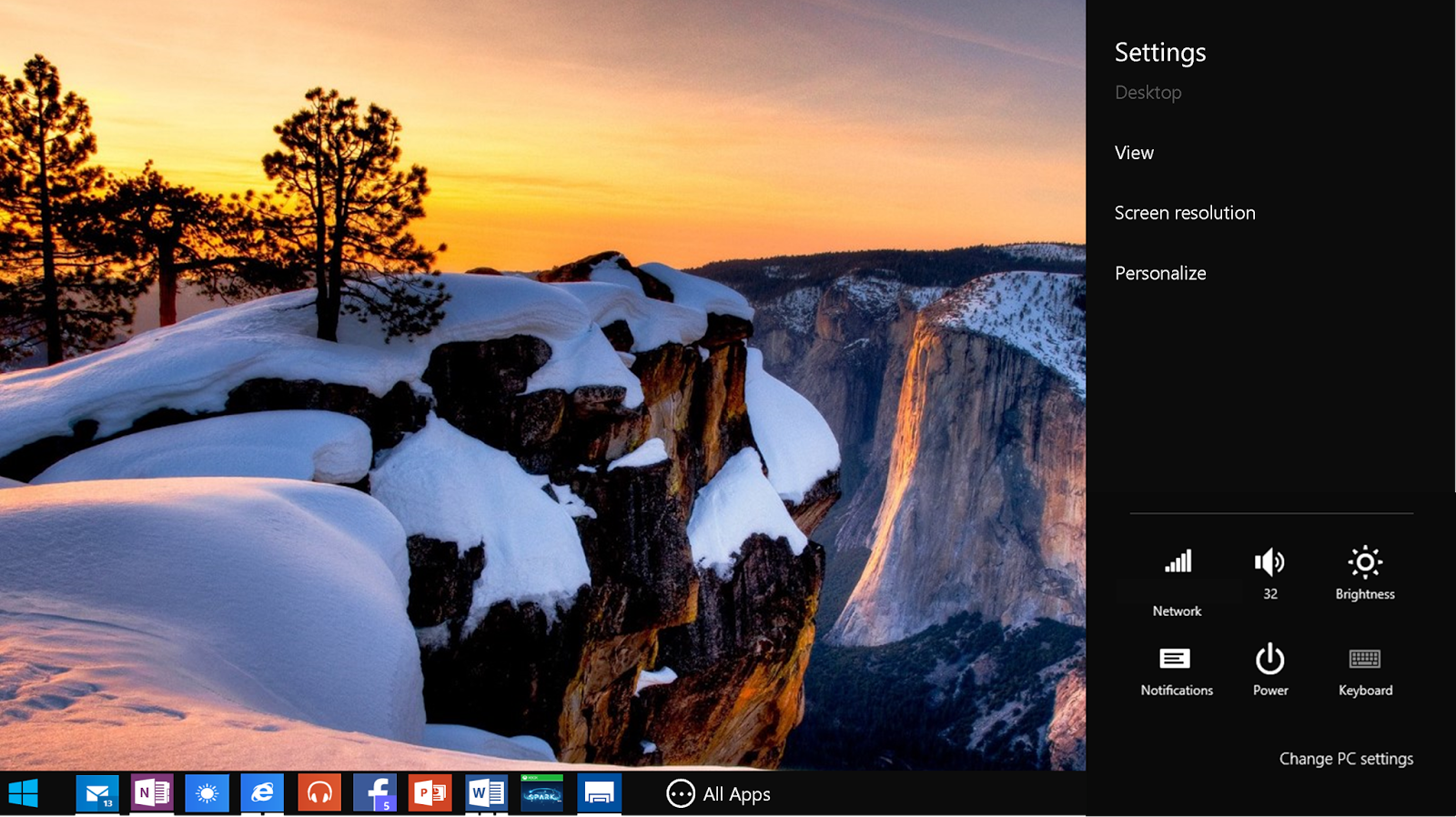Open the scanner/printer app icon
This screenshot has height=817, width=1456.
599,793
